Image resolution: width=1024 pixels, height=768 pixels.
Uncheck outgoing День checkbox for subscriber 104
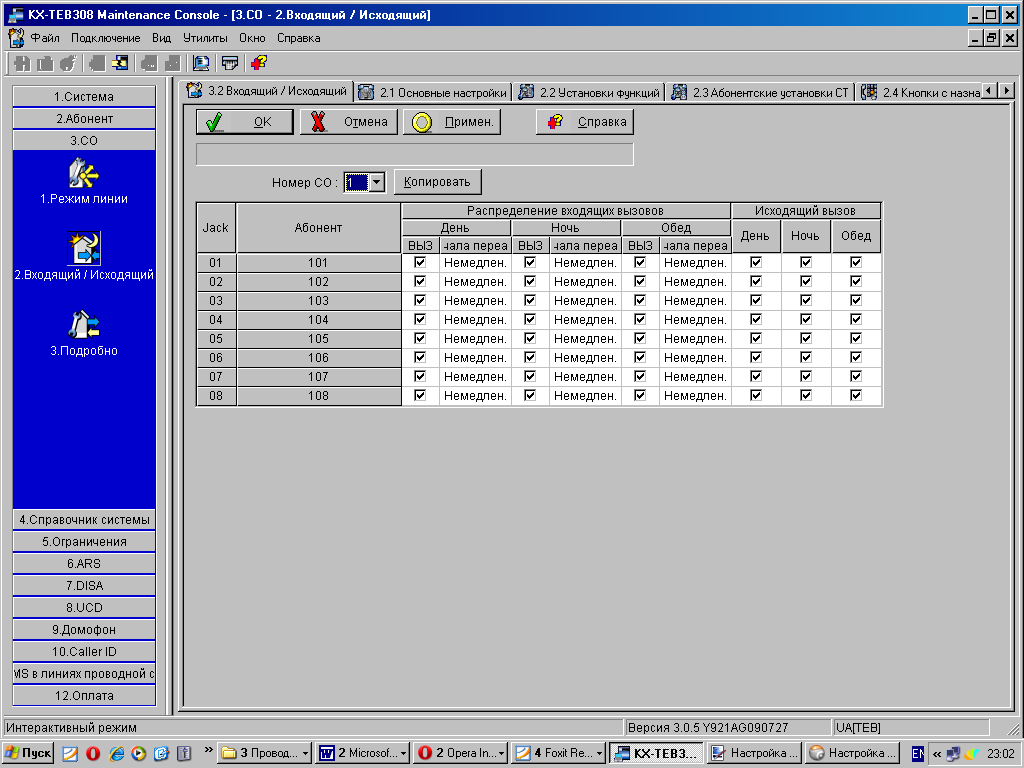pyautogui.click(x=756, y=319)
